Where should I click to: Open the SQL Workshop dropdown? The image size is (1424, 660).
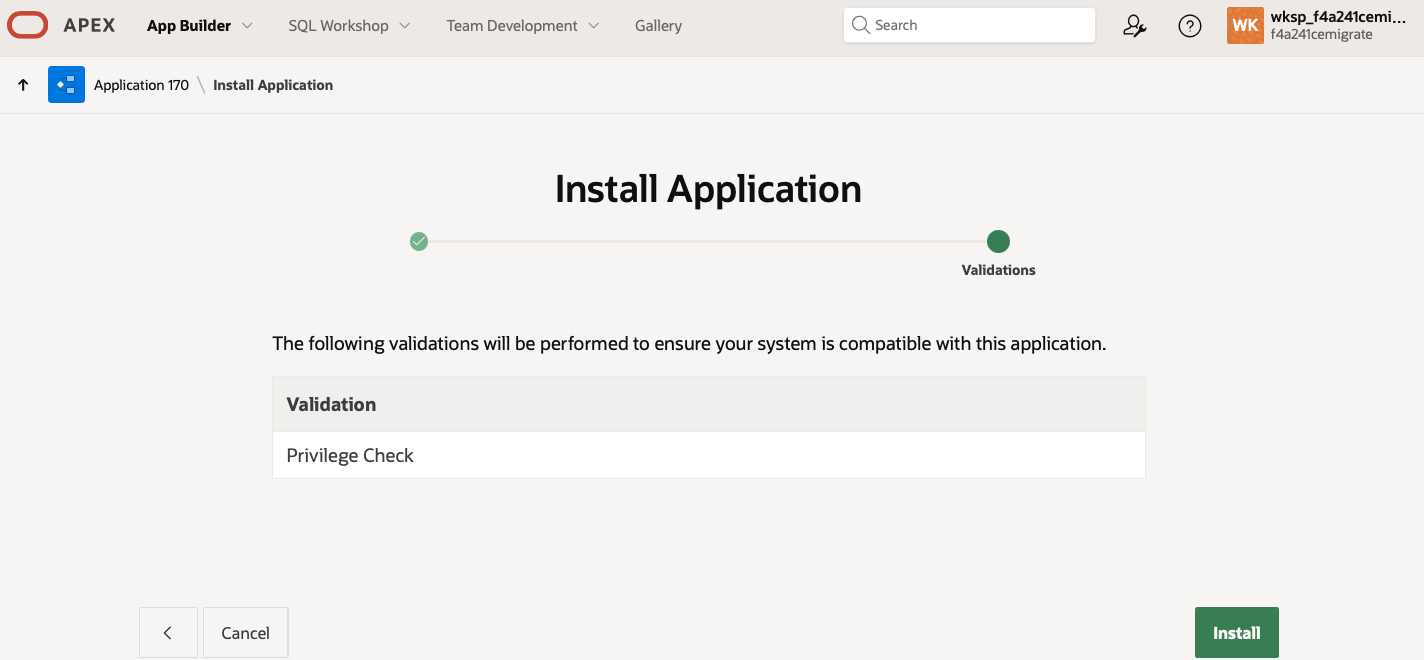(349, 25)
